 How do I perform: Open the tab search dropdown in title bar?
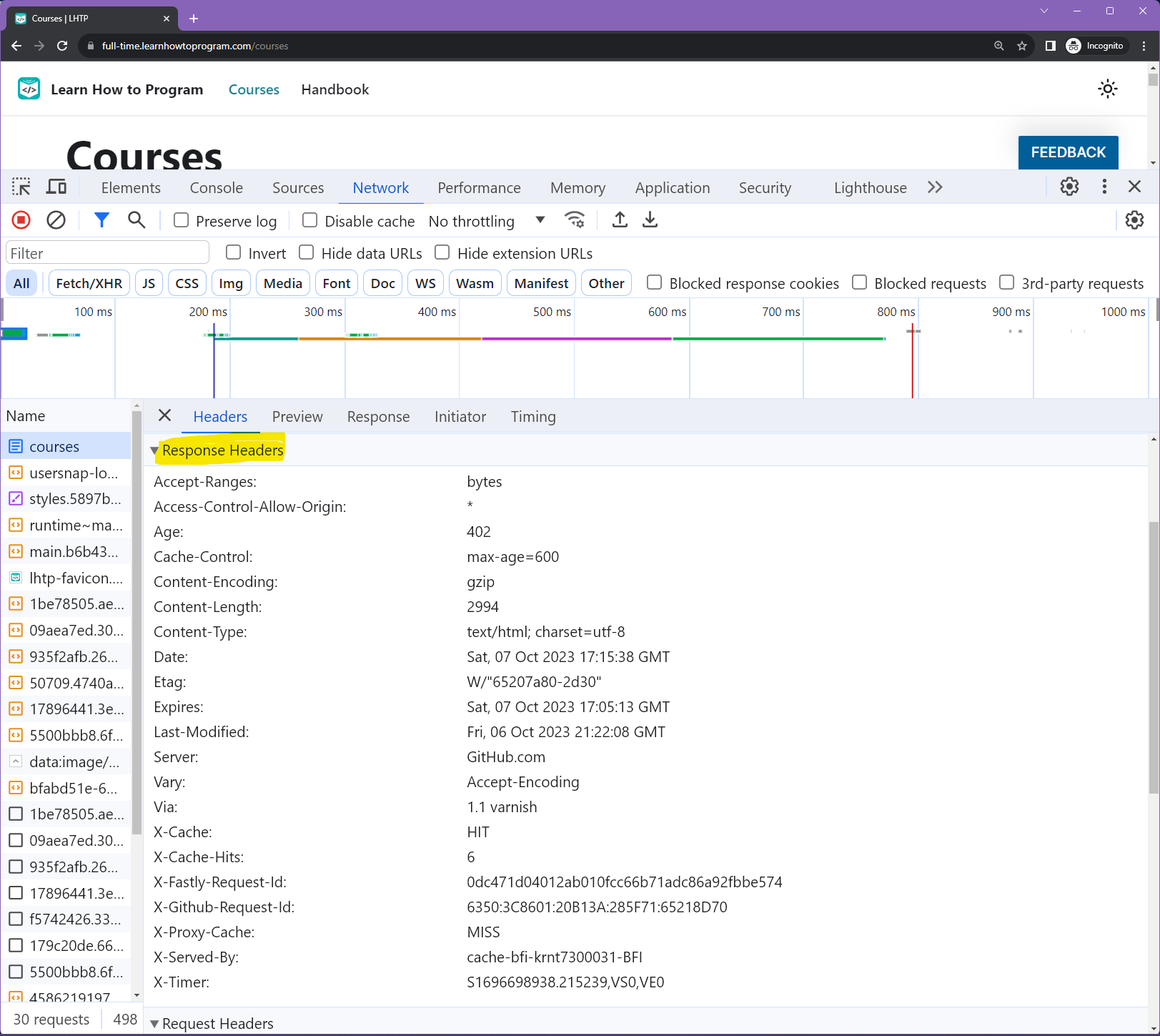(1044, 11)
